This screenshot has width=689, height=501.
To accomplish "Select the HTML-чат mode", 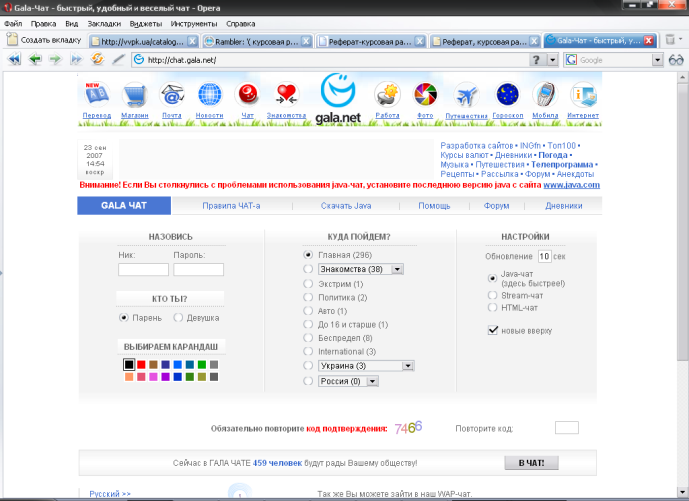I will click(x=493, y=308).
